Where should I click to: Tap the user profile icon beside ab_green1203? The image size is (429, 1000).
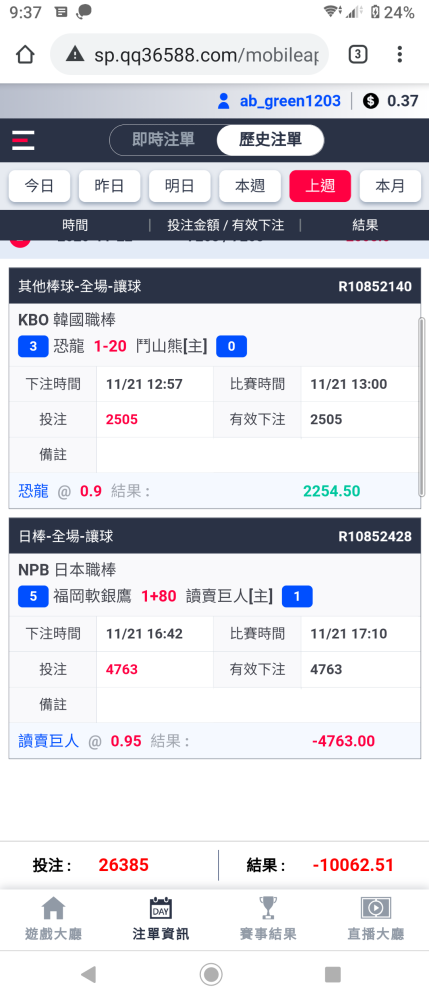coord(224,101)
